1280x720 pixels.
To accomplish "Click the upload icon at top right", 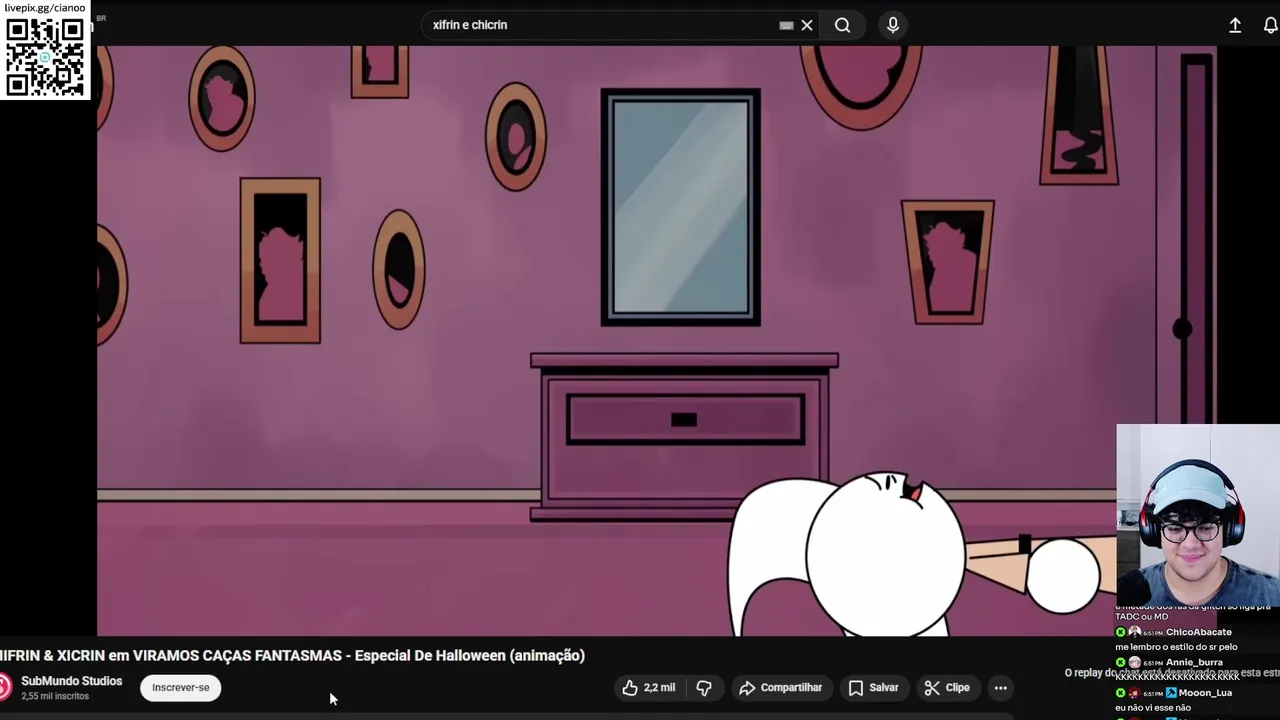I will coord(1235,25).
